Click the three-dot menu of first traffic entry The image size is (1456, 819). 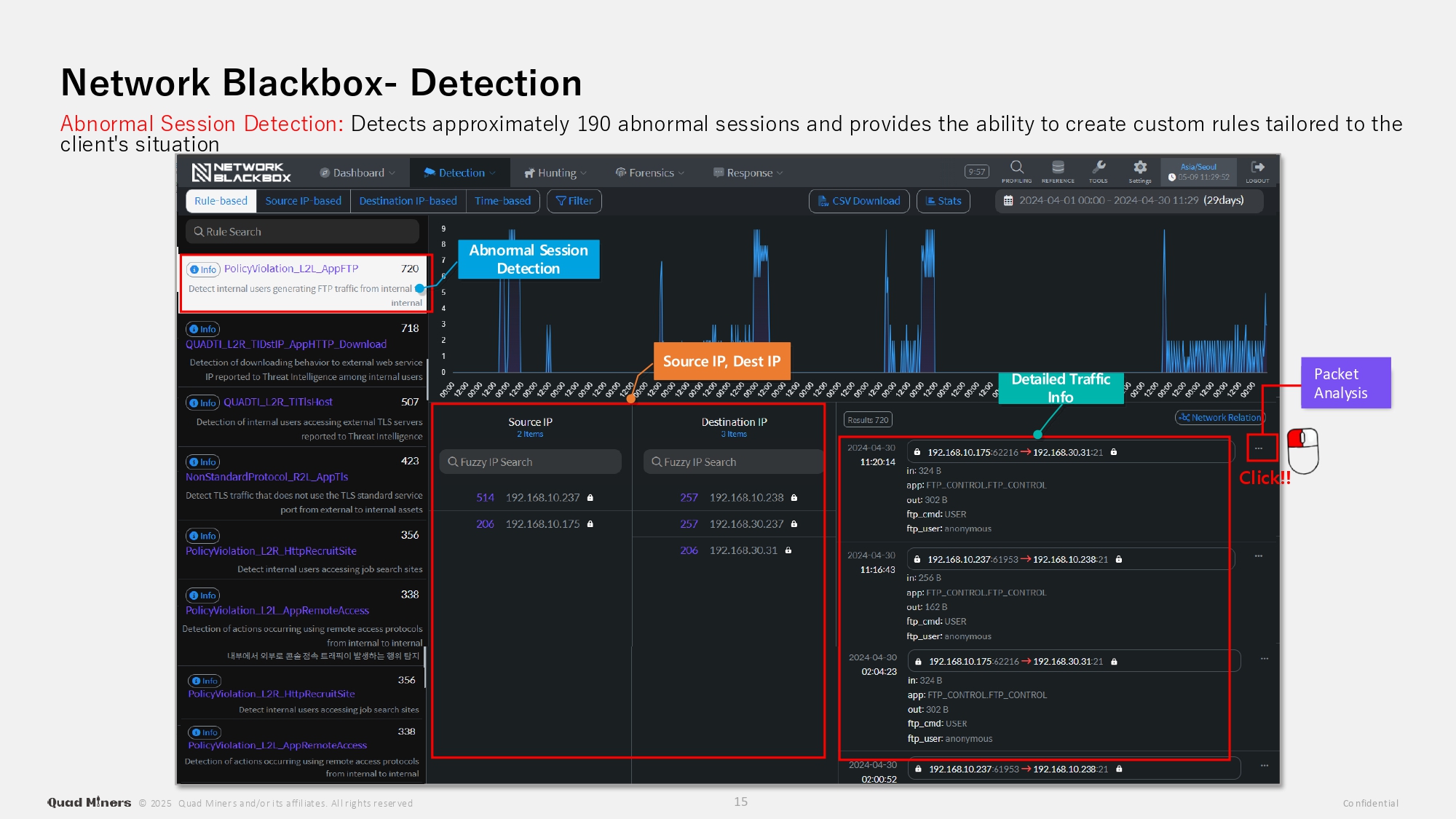coord(1259,448)
